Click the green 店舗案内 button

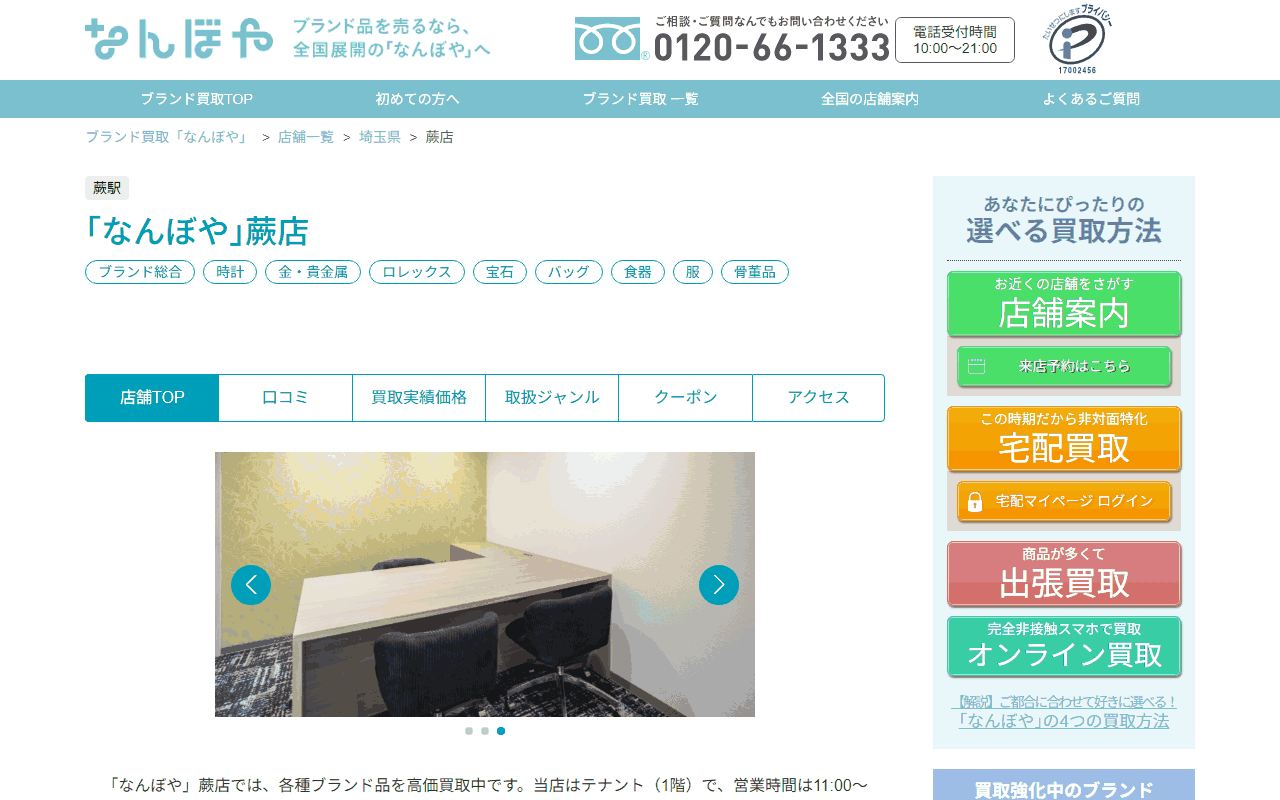(1064, 304)
